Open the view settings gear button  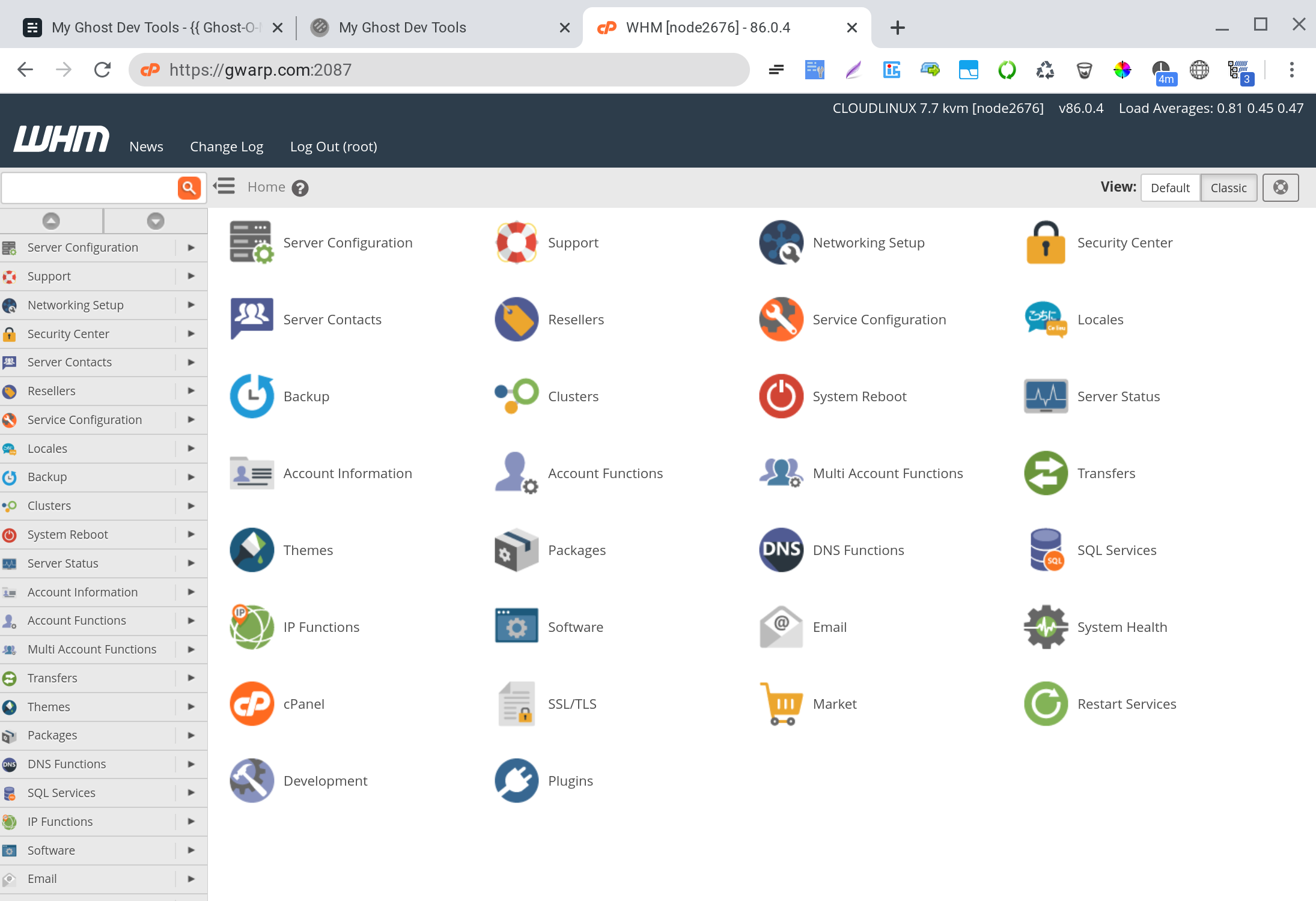(x=1281, y=188)
